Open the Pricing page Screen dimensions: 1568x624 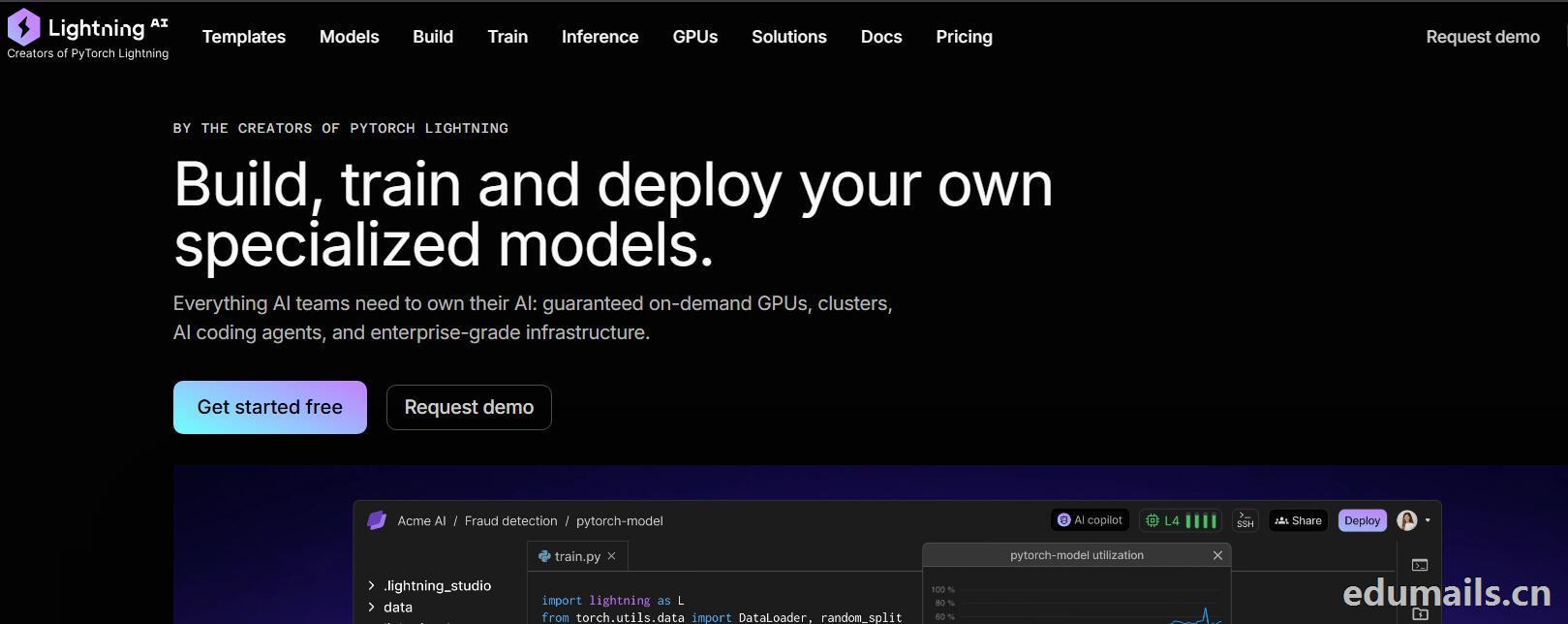click(x=965, y=37)
